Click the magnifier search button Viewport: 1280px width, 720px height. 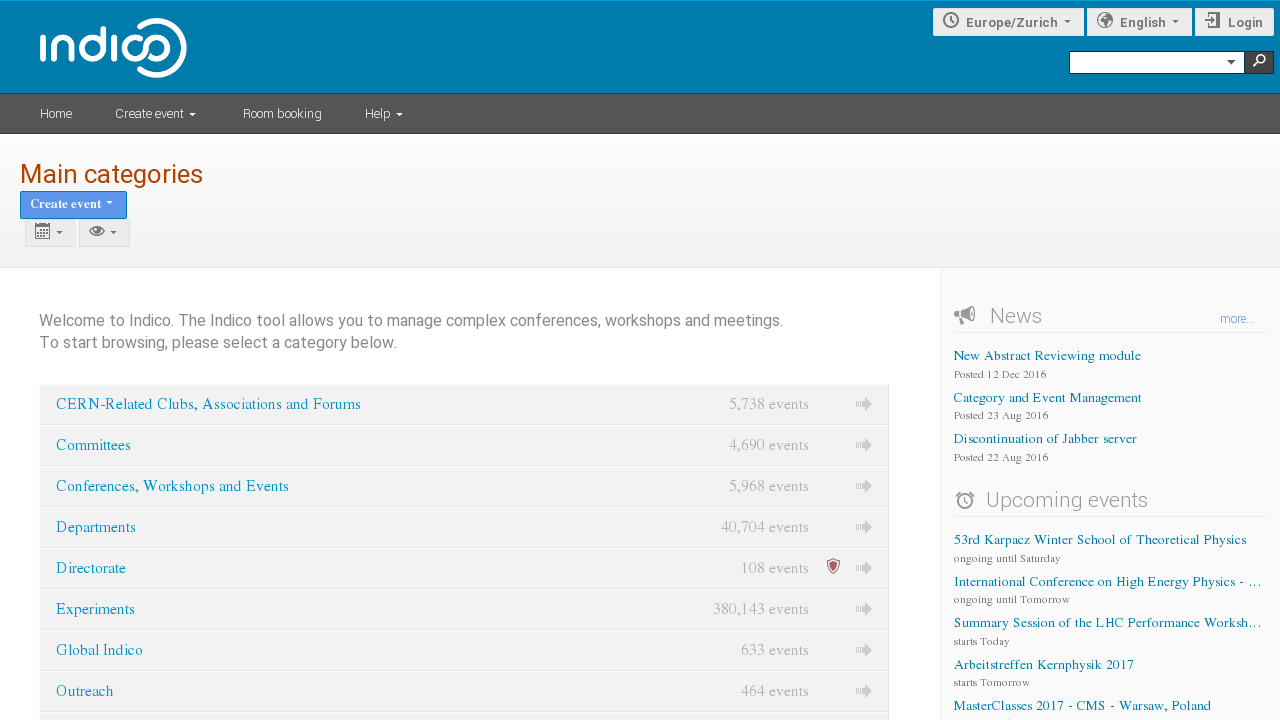1259,62
